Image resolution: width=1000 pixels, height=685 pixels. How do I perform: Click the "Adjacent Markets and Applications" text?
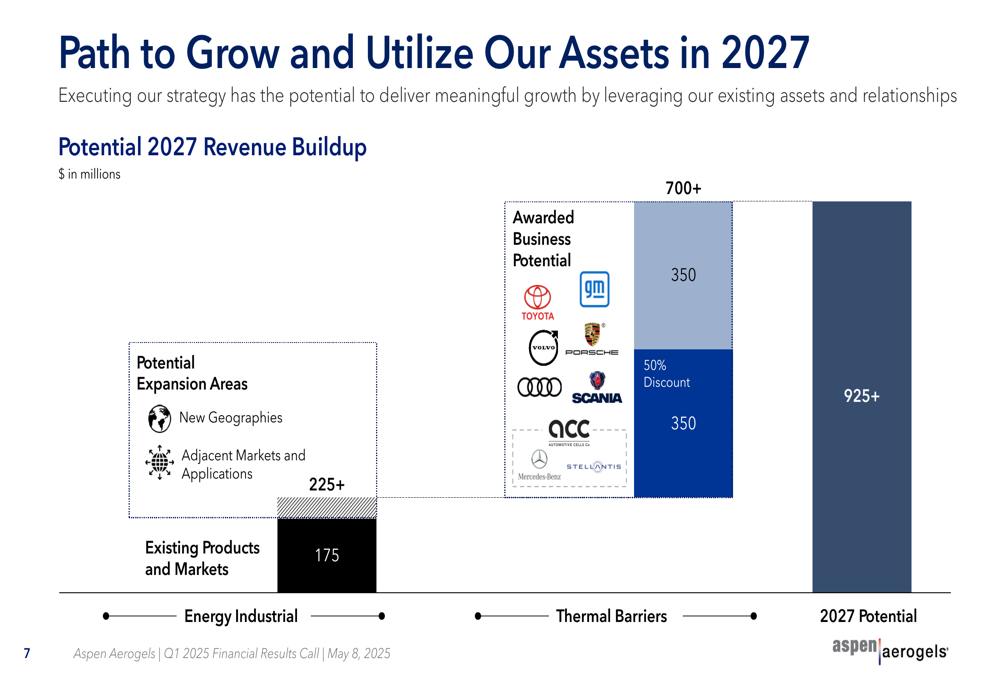(244, 464)
